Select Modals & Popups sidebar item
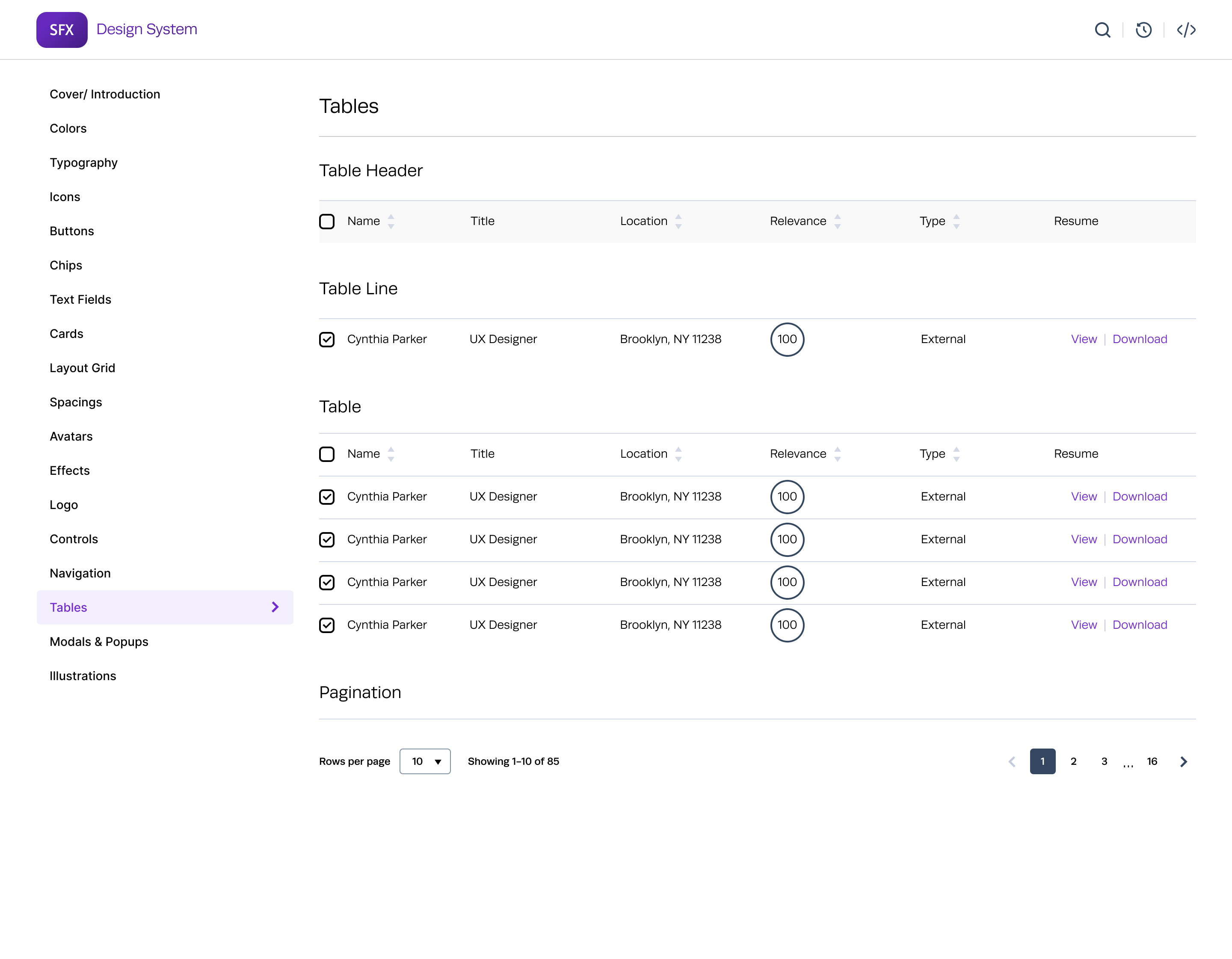The width and height of the screenshot is (1232, 959). click(99, 642)
